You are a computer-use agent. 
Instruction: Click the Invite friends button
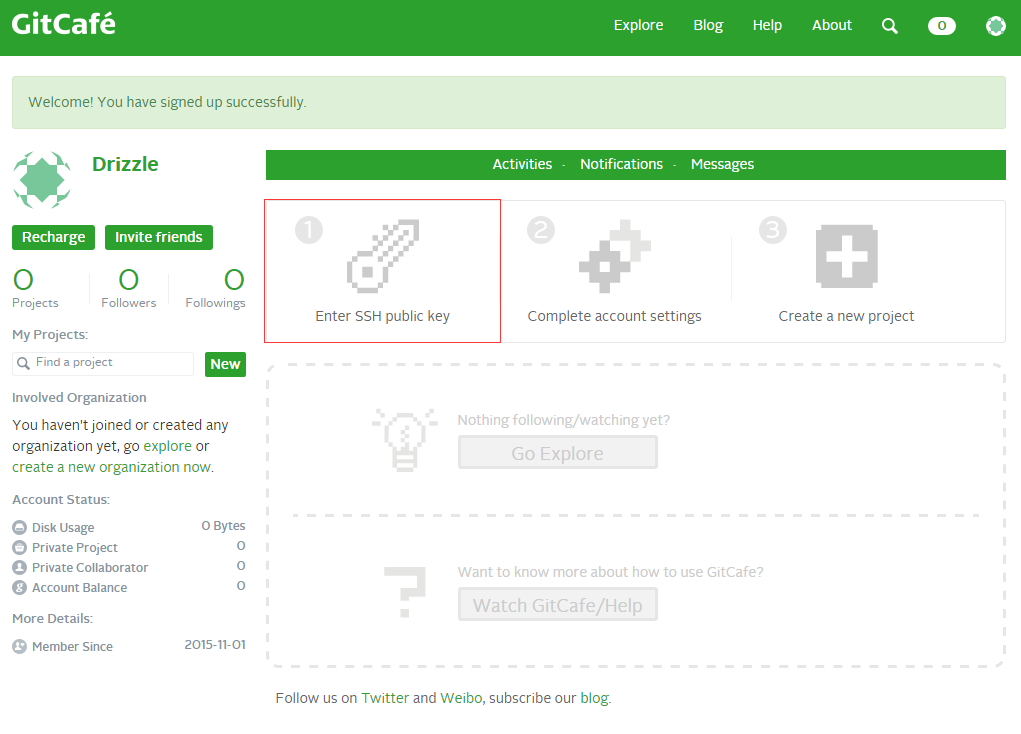click(x=158, y=237)
